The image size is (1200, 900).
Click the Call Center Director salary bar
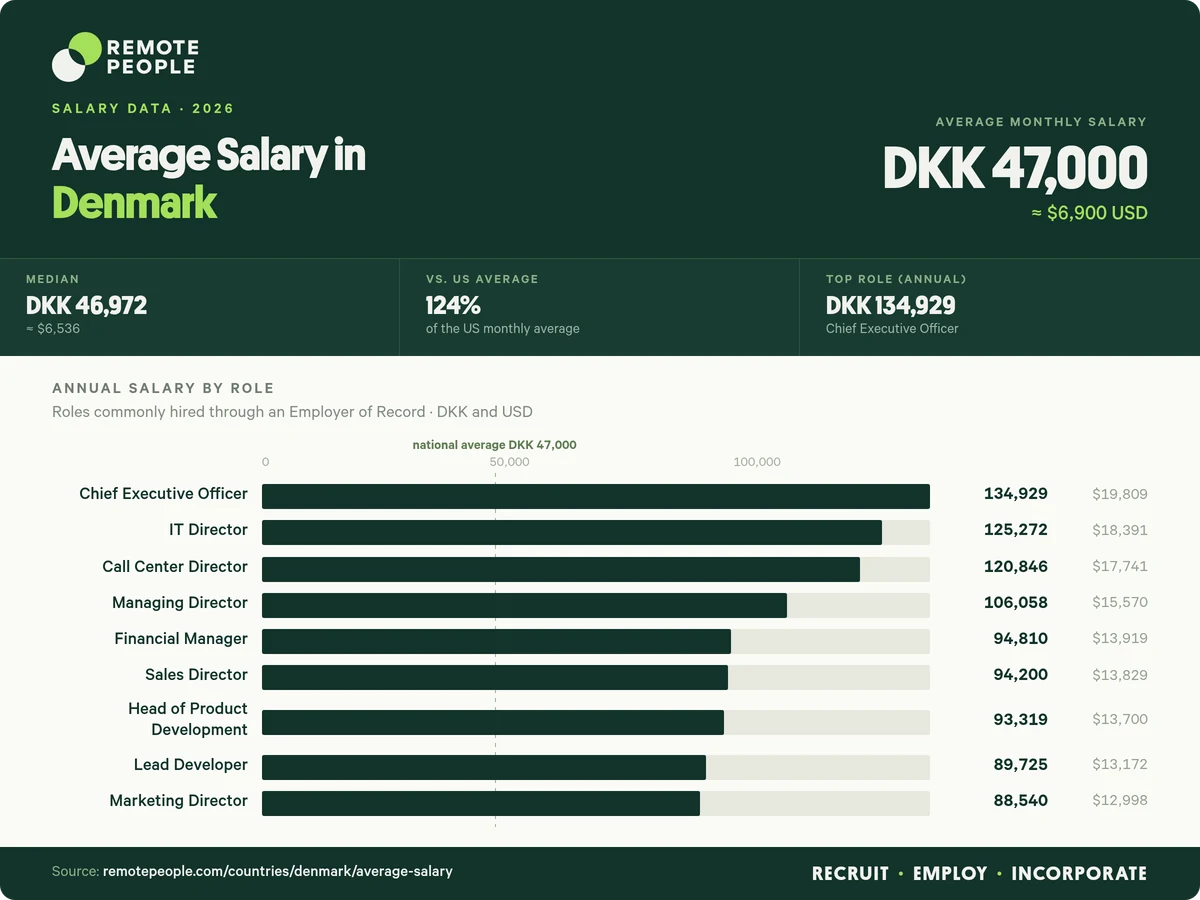561,569
